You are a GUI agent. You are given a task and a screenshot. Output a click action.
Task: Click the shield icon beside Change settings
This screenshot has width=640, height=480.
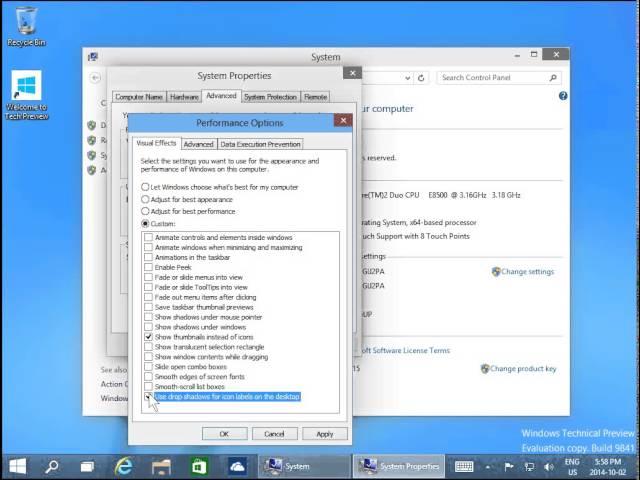coord(496,271)
